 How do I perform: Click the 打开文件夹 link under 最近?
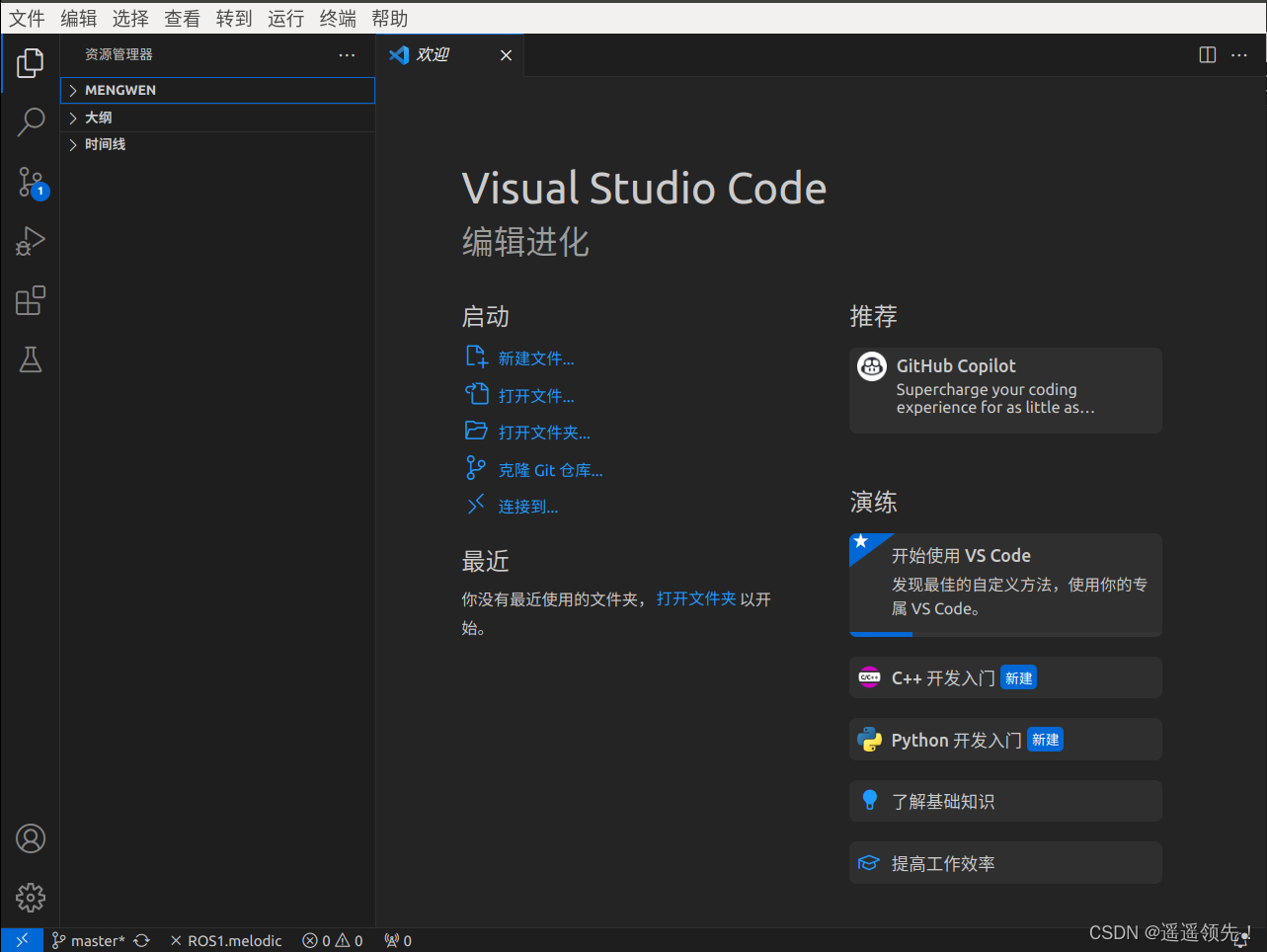[x=696, y=598]
